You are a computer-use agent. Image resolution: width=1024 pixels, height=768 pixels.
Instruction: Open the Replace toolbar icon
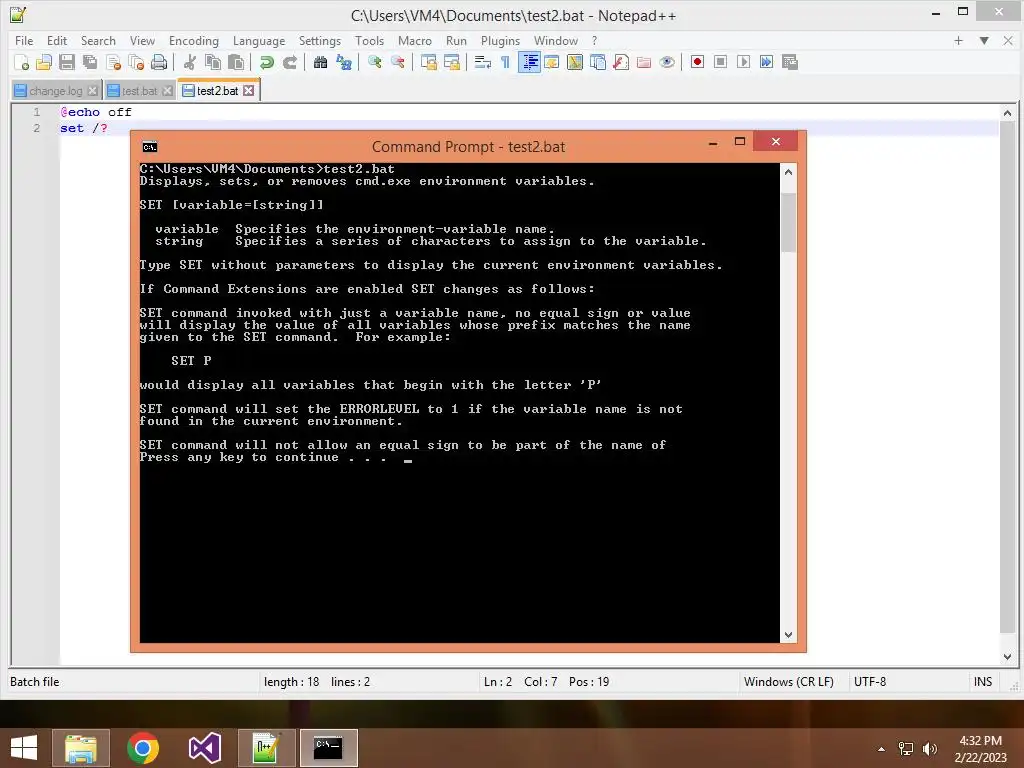pos(344,62)
